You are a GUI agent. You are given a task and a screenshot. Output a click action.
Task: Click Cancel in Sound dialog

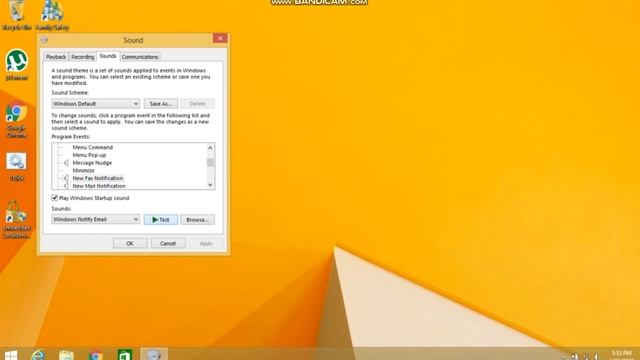168,243
